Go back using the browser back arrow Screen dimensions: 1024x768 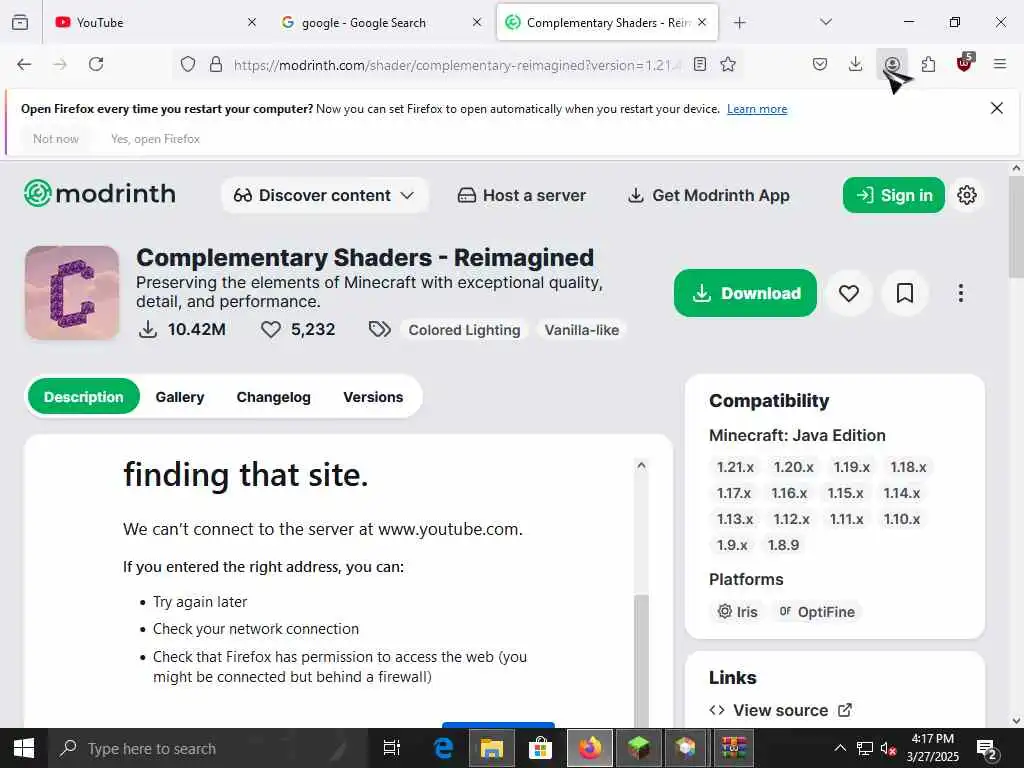click(24, 64)
